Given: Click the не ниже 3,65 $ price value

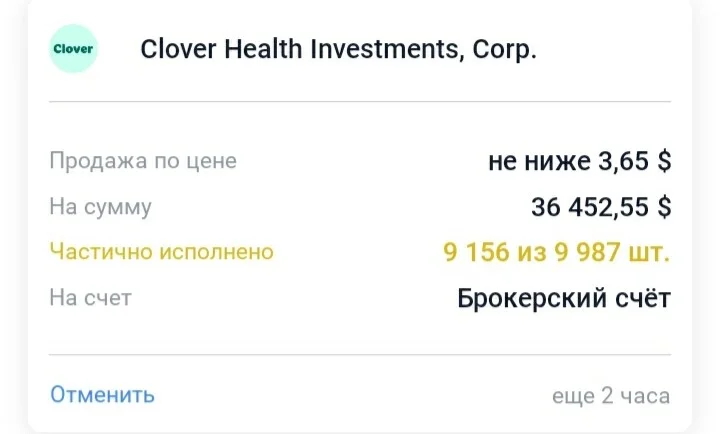Looking at the screenshot, I should (x=579, y=161).
